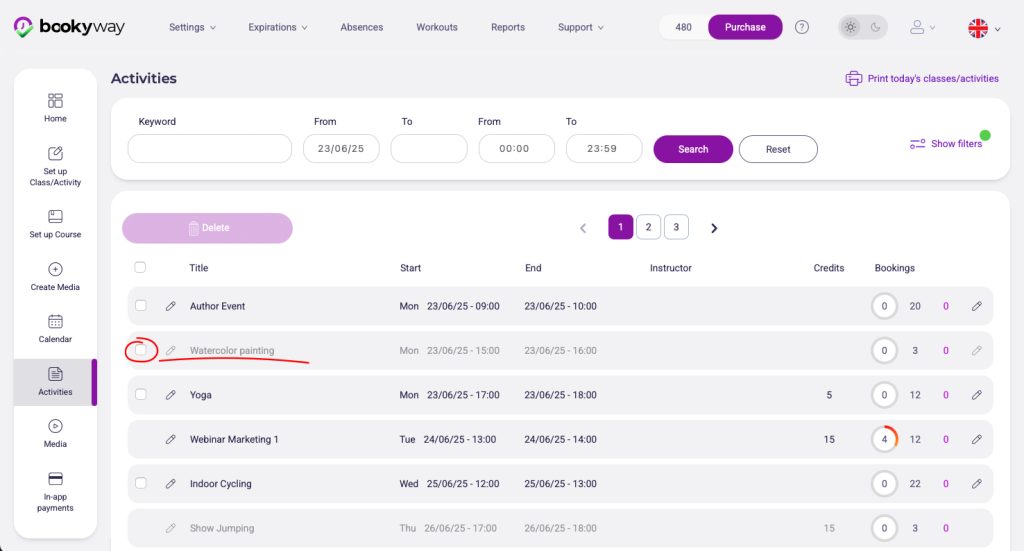Tick the Yoga activity checkbox
1024x551 pixels.
[141, 395]
